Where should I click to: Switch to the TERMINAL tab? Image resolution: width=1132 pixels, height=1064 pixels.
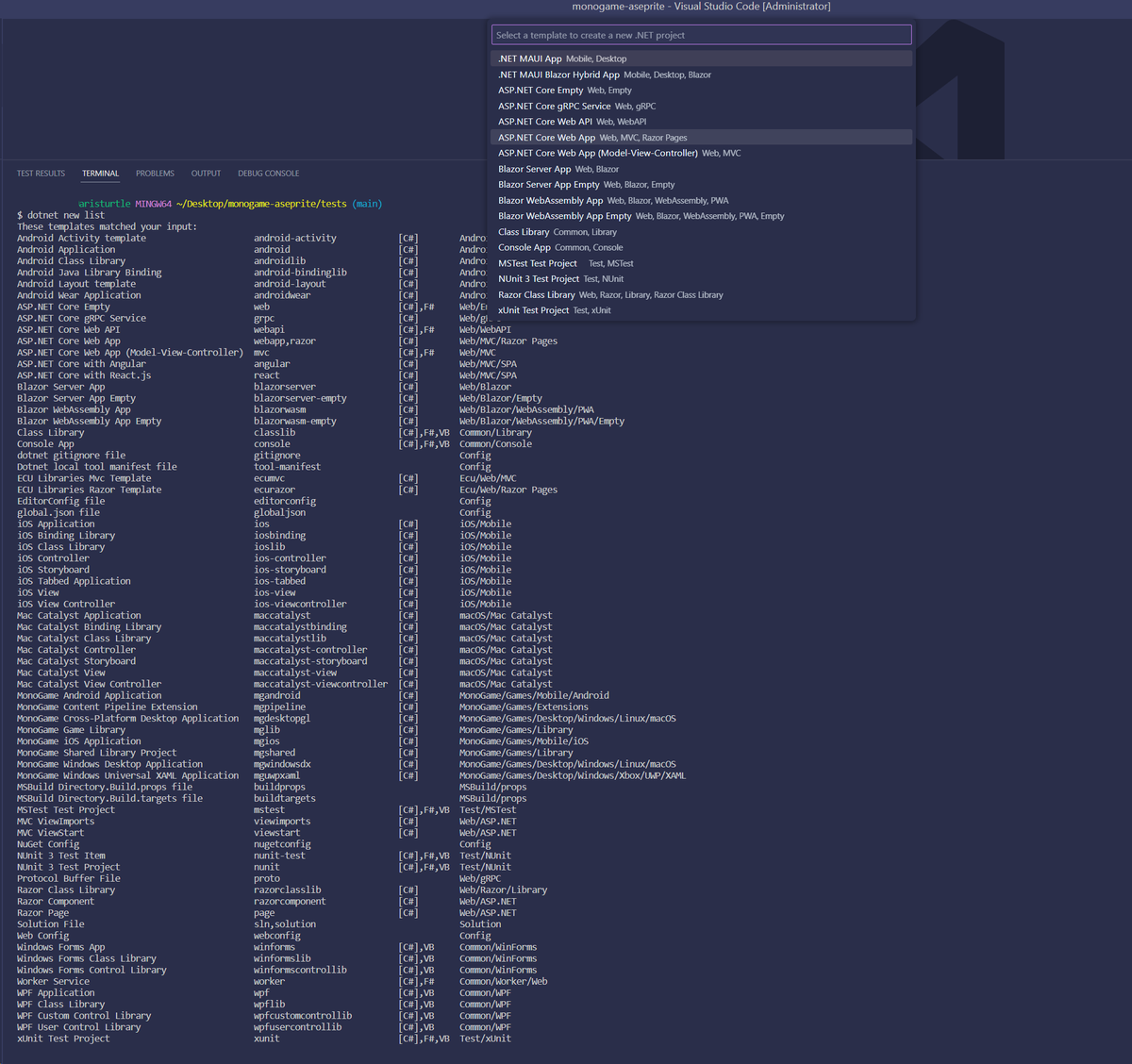pyautogui.click(x=100, y=174)
